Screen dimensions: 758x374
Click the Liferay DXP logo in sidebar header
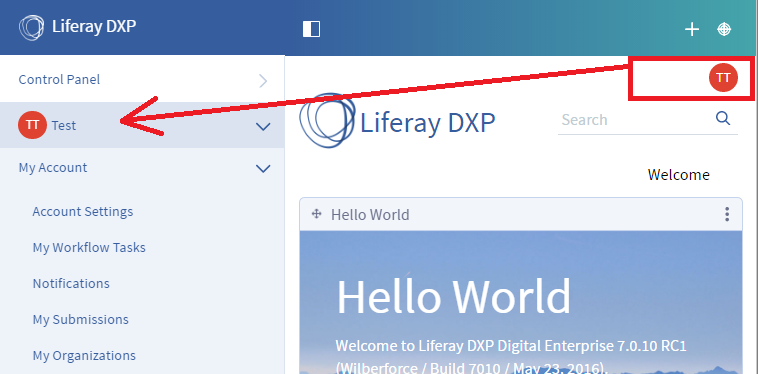pos(77,27)
